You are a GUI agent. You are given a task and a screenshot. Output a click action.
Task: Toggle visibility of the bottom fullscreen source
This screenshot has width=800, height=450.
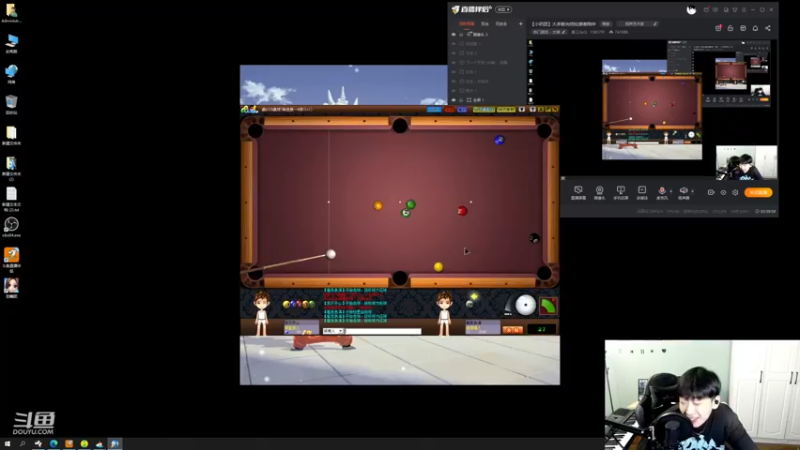454,100
